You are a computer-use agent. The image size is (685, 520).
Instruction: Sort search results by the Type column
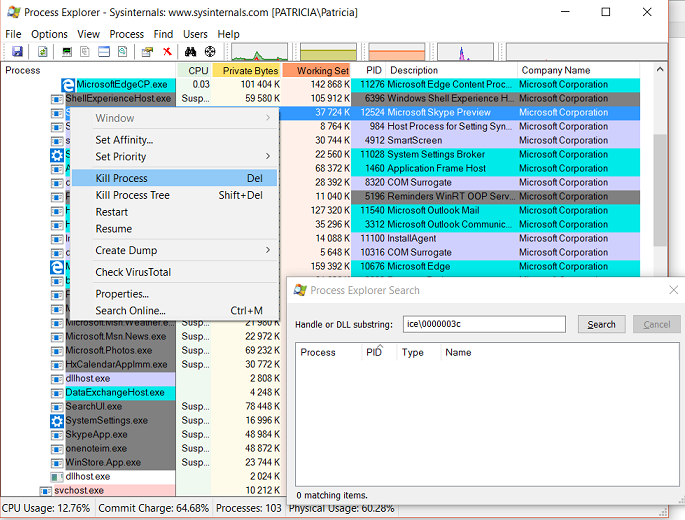pos(418,352)
